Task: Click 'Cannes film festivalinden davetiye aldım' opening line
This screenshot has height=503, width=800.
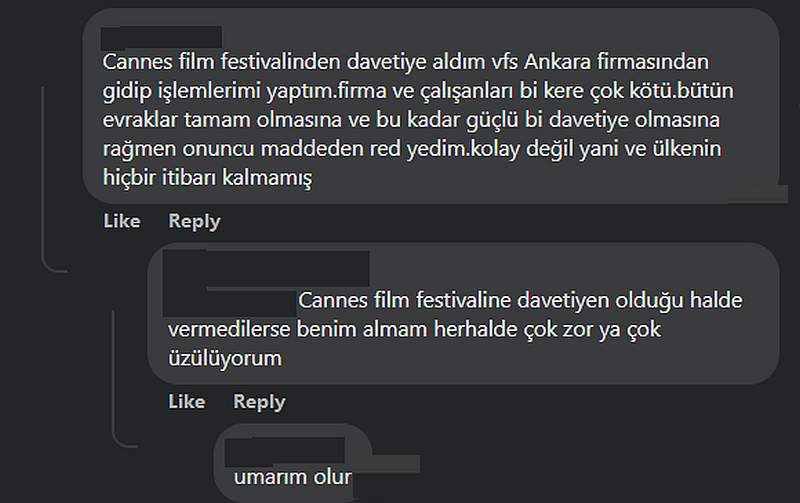Action: (x=406, y=62)
